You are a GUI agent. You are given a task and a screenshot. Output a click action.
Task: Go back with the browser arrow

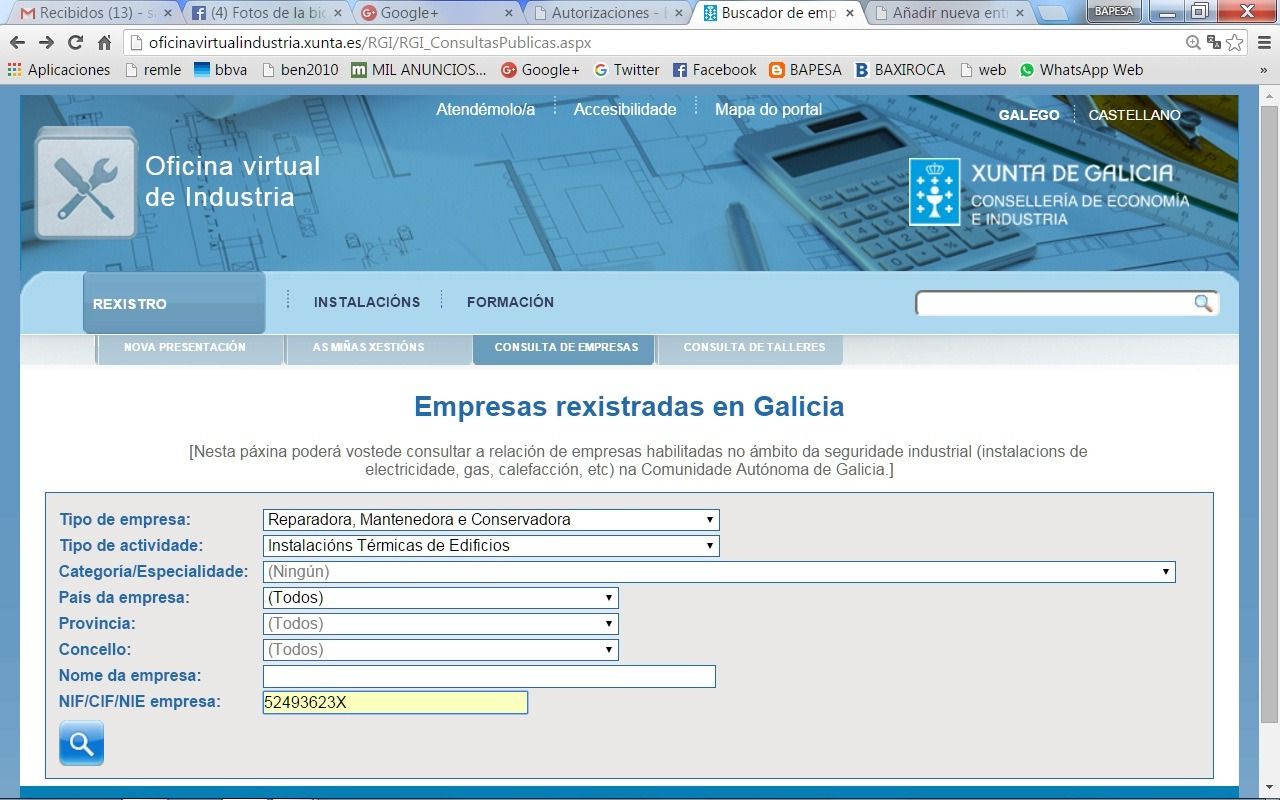click(17, 43)
